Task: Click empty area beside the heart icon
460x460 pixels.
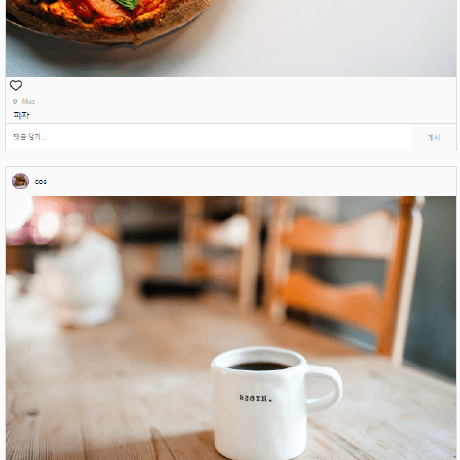Action: click(x=233, y=85)
